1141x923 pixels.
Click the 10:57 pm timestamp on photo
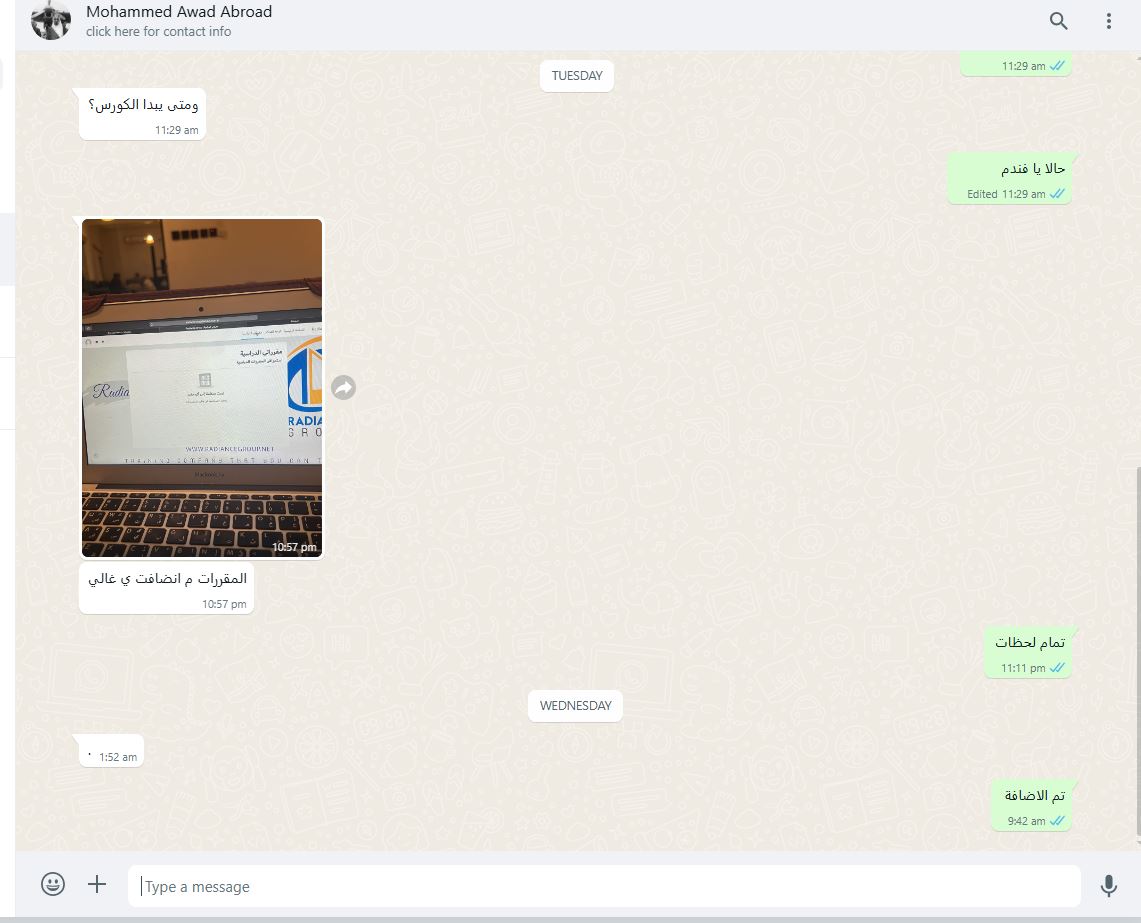point(294,547)
